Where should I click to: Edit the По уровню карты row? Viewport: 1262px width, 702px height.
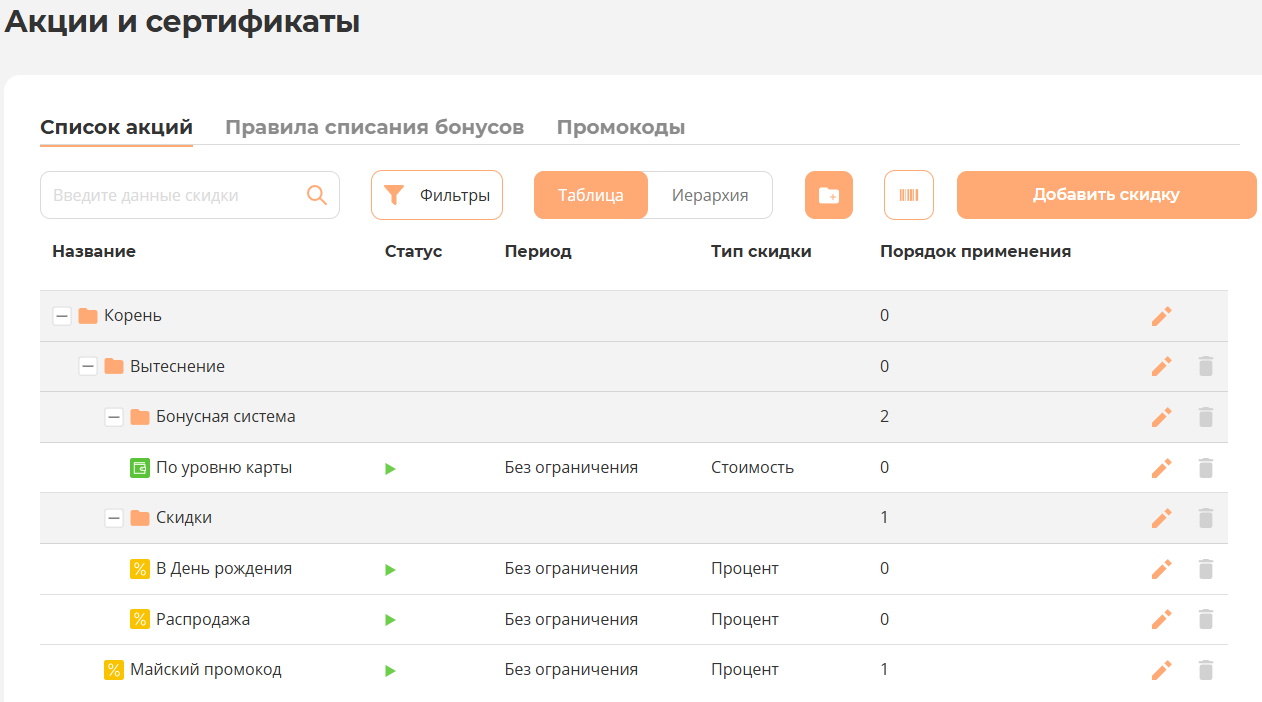1161,468
